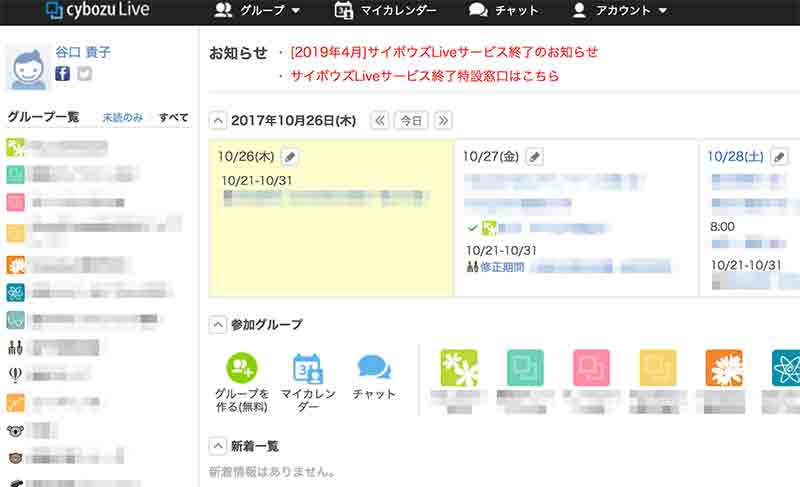The width and height of the screenshot is (800, 487).
Task: Click the Twitter icon under the user name
Action: pos(84,74)
